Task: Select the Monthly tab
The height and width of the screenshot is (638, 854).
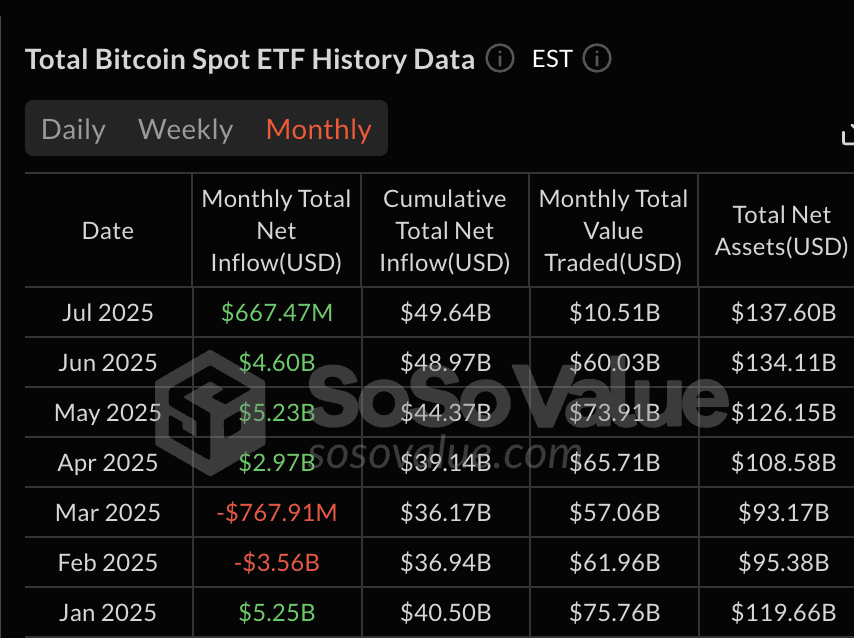Action: click(319, 130)
